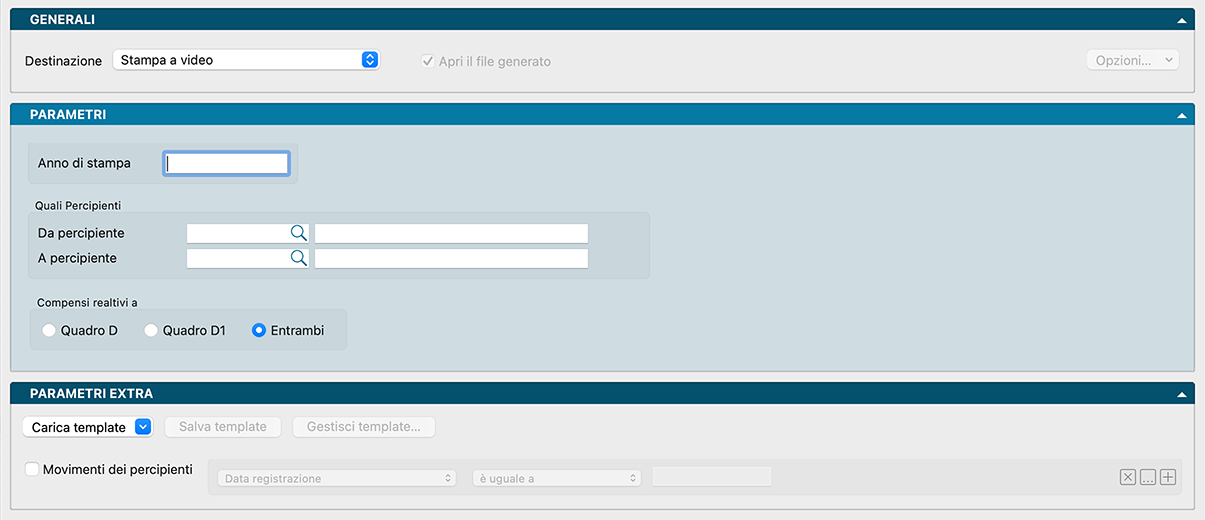Click the search magnifier for Da percipiente

point(298,233)
